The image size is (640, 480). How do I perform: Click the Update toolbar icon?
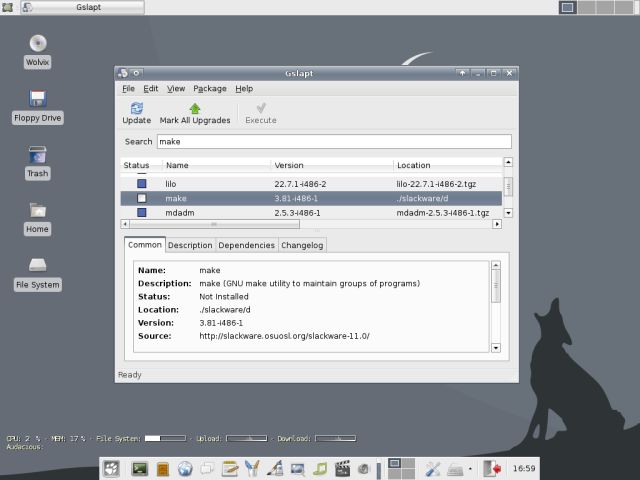(136, 108)
